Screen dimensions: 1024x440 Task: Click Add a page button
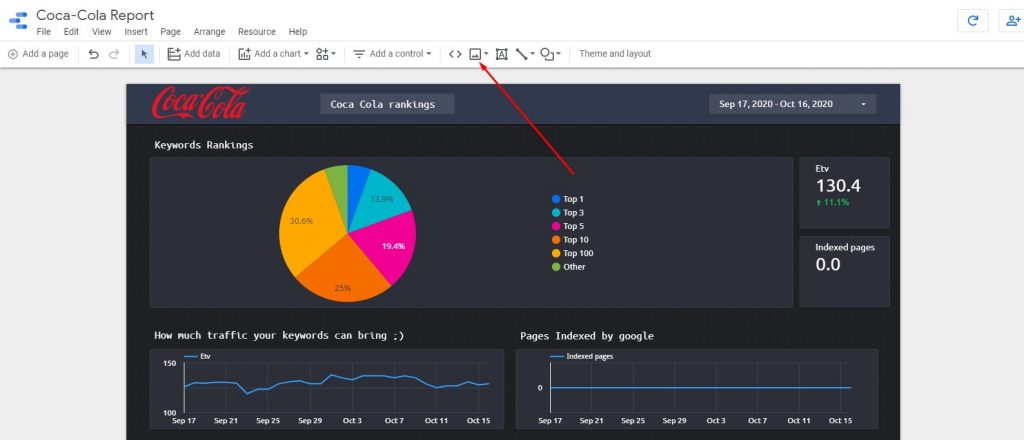pyautogui.click(x=39, y=54)
